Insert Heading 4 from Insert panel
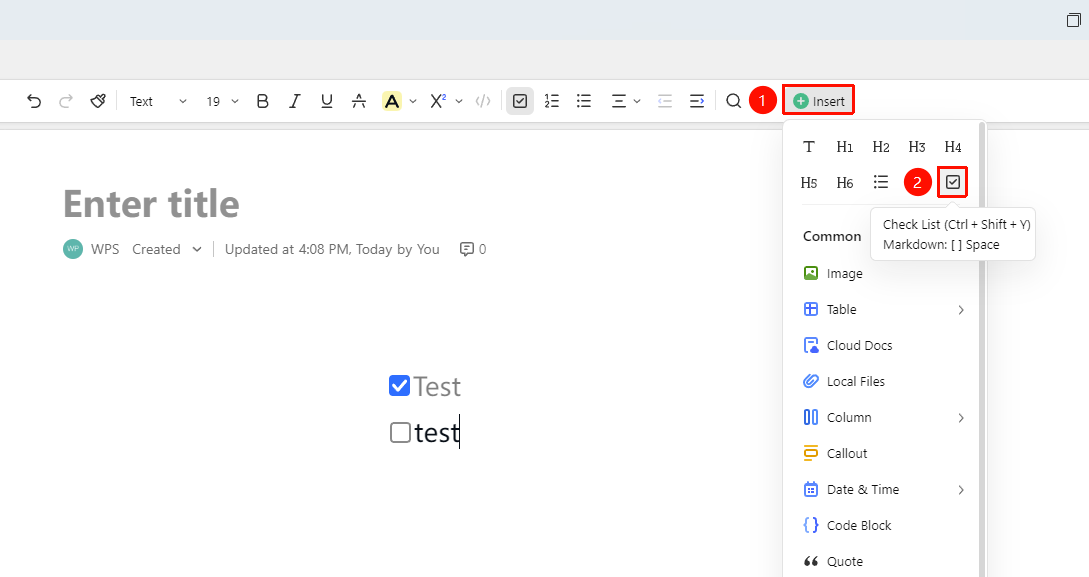1089x577 pixels. click(x=953, y=147)
